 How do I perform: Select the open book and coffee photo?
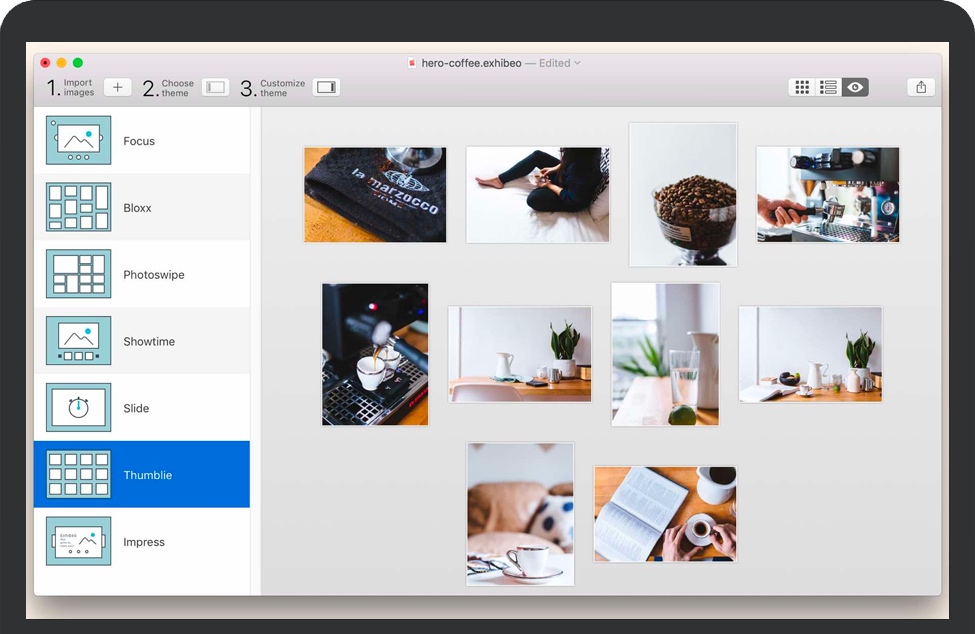pyautogui.click(x=665, y=513)
